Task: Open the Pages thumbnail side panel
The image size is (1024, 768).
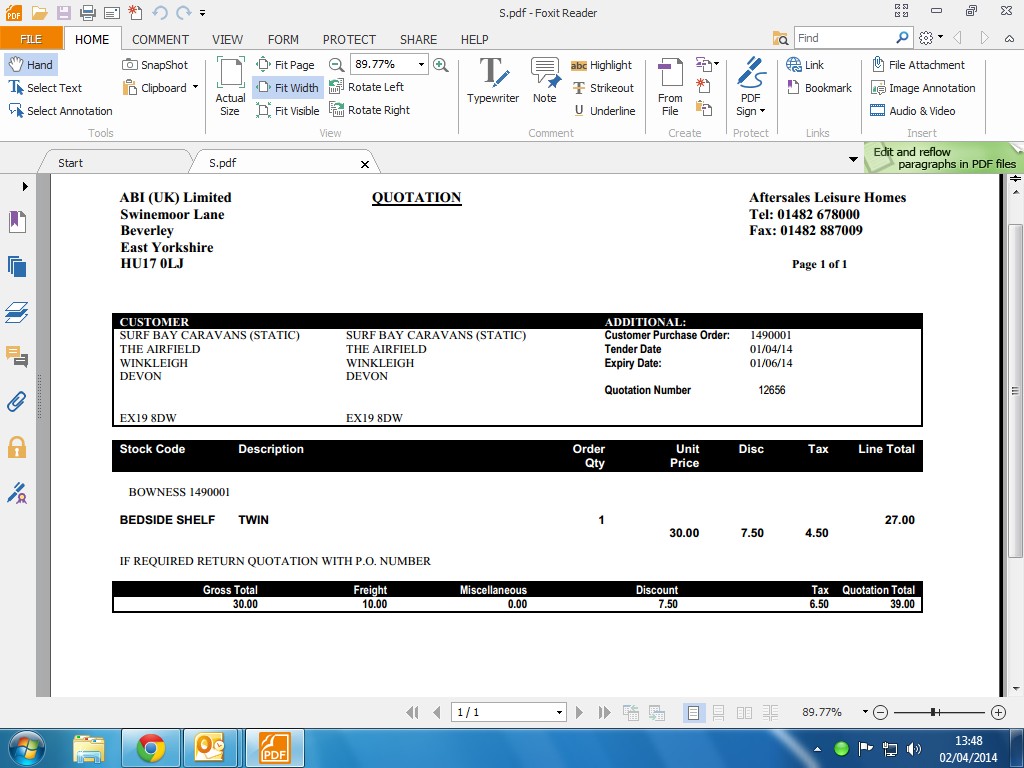Action: 17,266
